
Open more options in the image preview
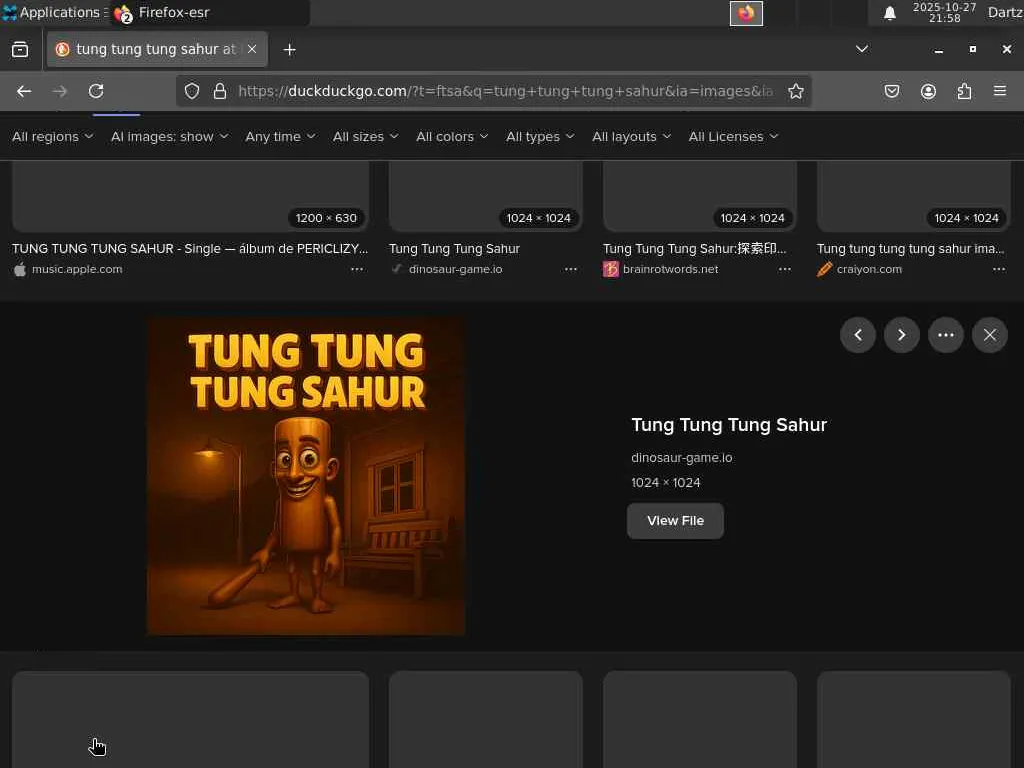(x=946, y=335)
